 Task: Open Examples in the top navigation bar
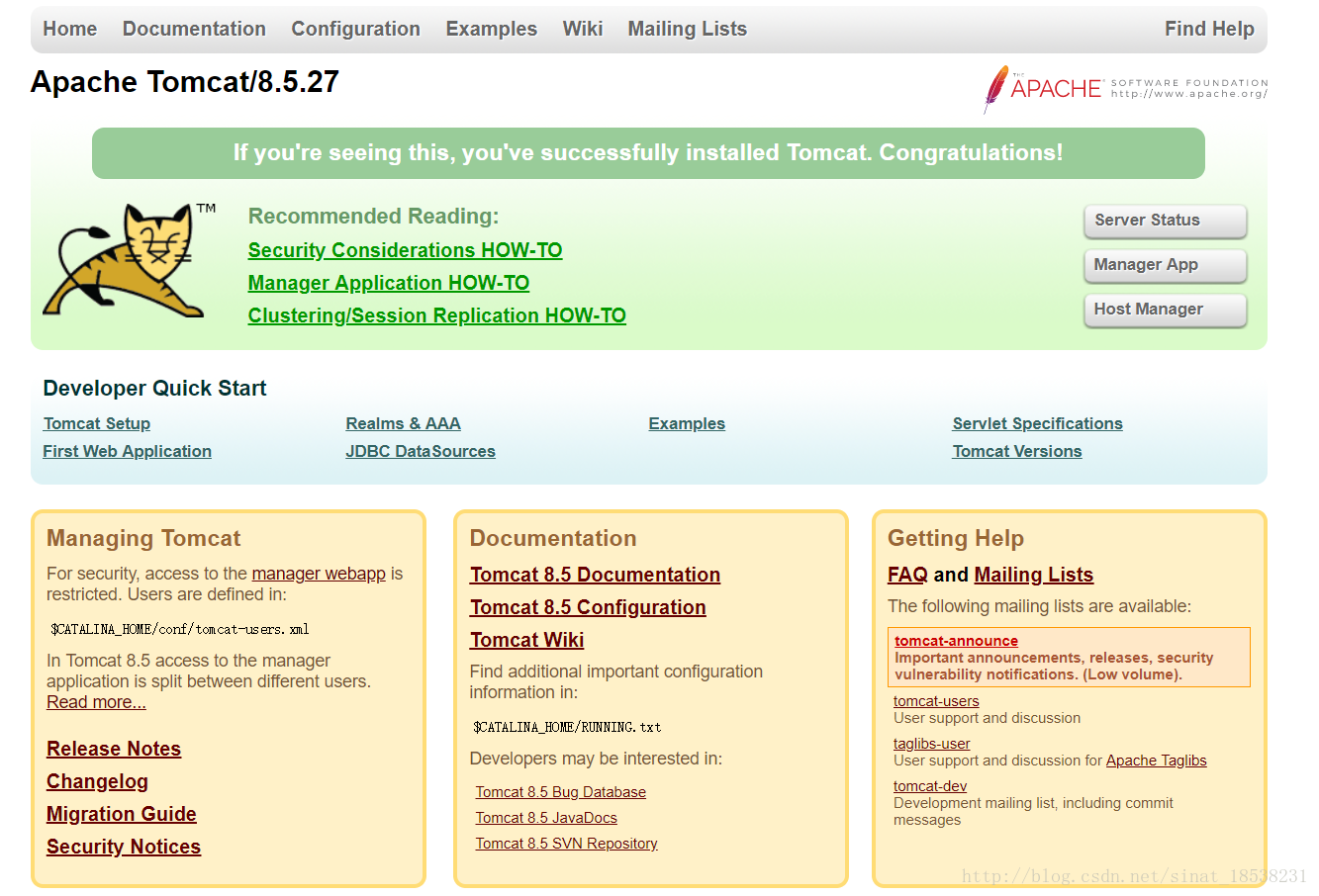[492, 29]
